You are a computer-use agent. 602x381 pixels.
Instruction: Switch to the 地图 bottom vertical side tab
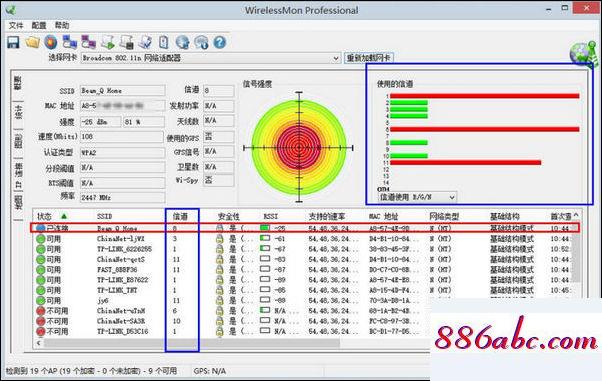click(18, 202)
